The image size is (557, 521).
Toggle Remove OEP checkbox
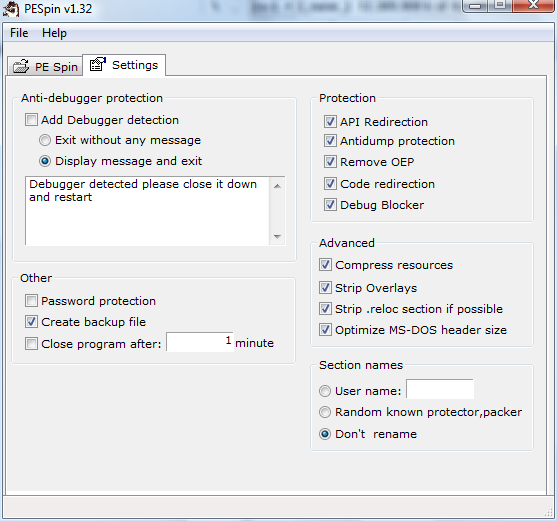pos(330,162)
